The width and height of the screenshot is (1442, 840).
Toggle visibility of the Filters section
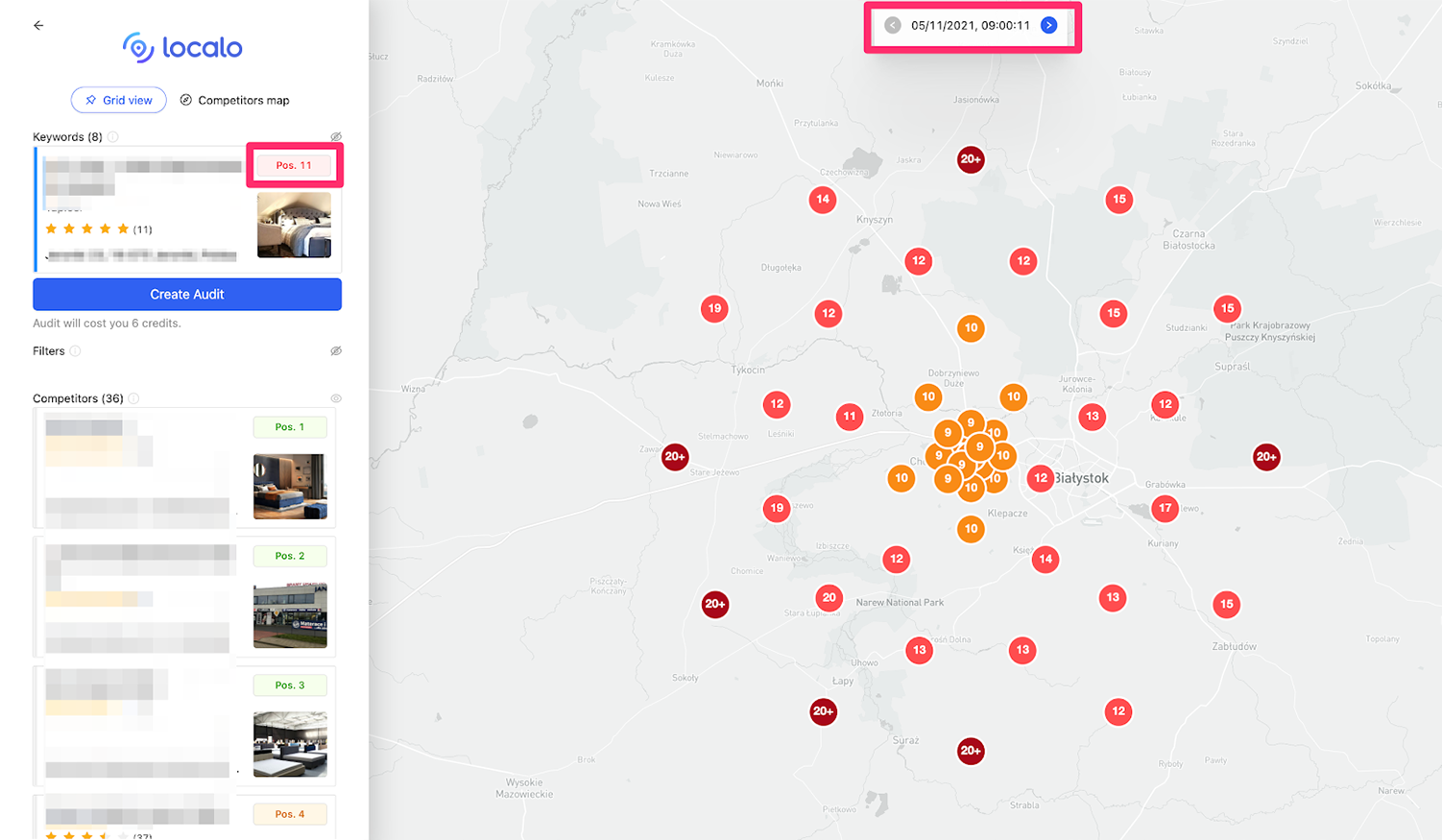[x=336, y=351]
